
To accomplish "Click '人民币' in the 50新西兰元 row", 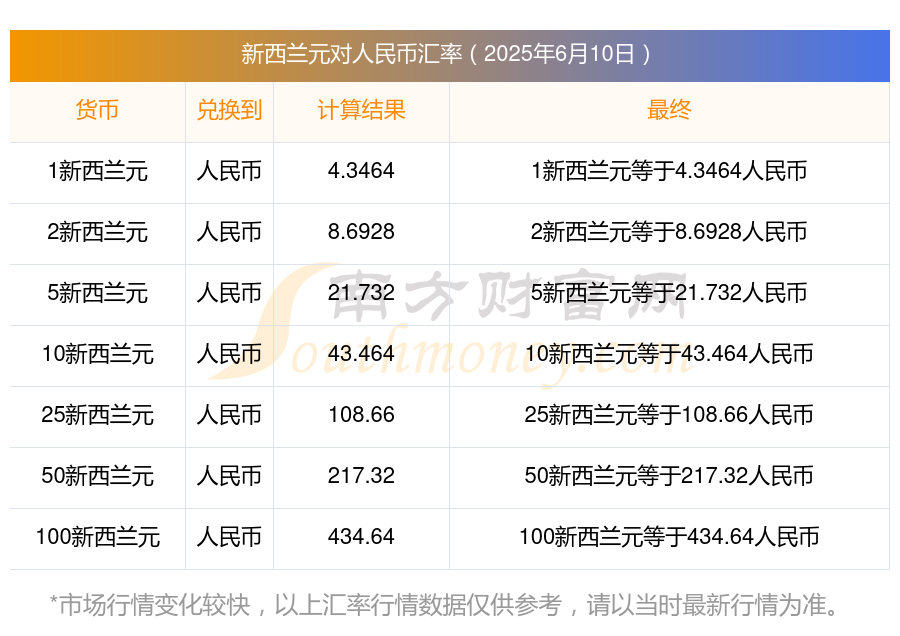I will (x=229, y=476).
